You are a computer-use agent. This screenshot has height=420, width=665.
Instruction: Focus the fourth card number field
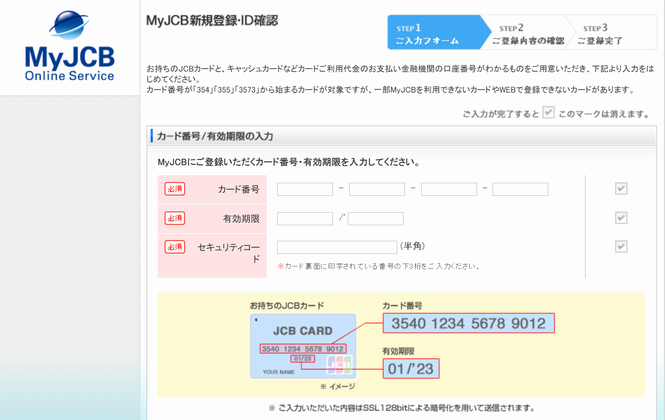520,189
